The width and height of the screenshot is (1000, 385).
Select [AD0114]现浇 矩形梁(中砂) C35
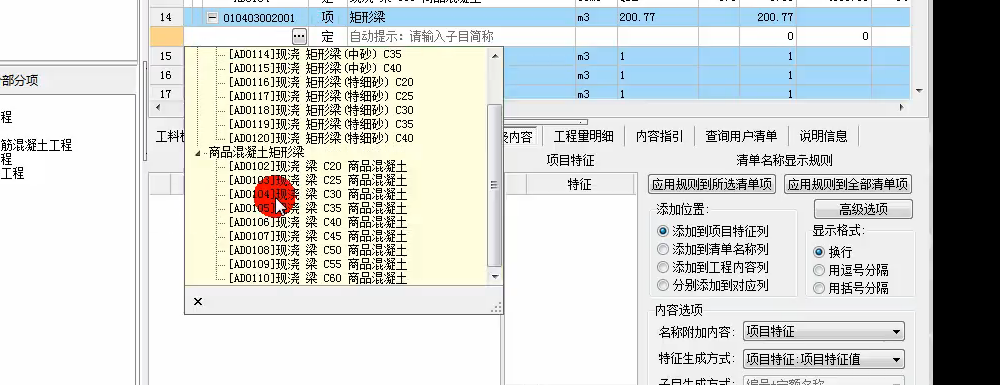[x=315, y=54]
